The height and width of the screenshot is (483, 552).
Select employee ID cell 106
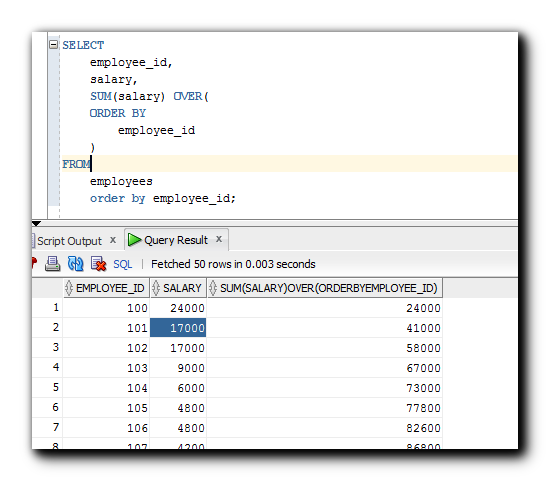point(106,428)
